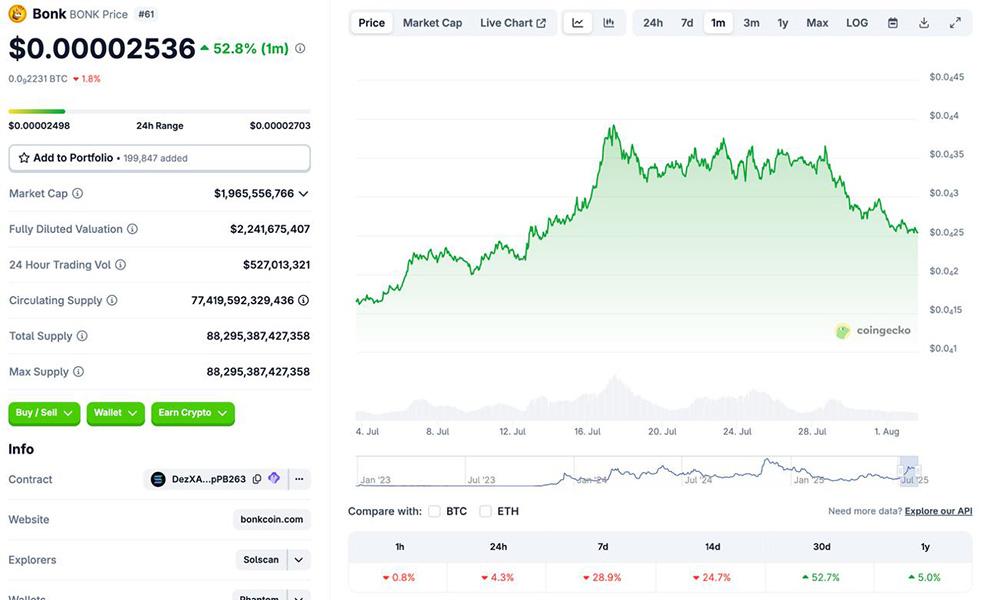Open the calendar date range picker
This screenshot has height=600, width=984.
pyautogui.click(x=893, y=23)
